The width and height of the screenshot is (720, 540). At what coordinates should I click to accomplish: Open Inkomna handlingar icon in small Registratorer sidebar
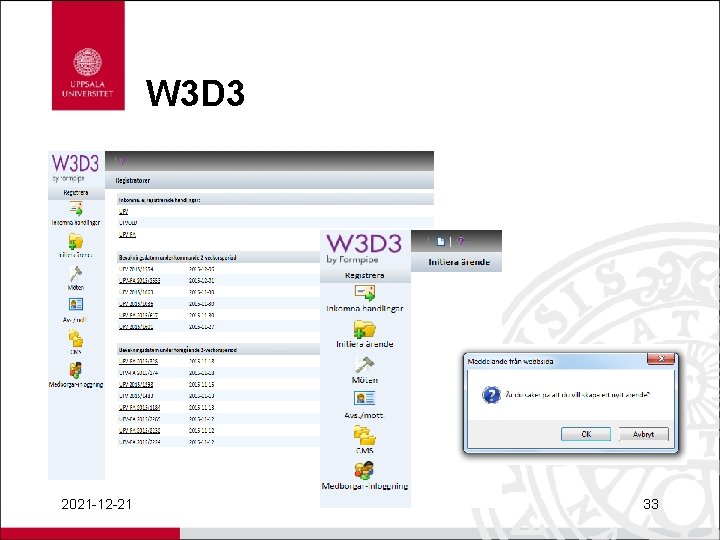[76, 209]
